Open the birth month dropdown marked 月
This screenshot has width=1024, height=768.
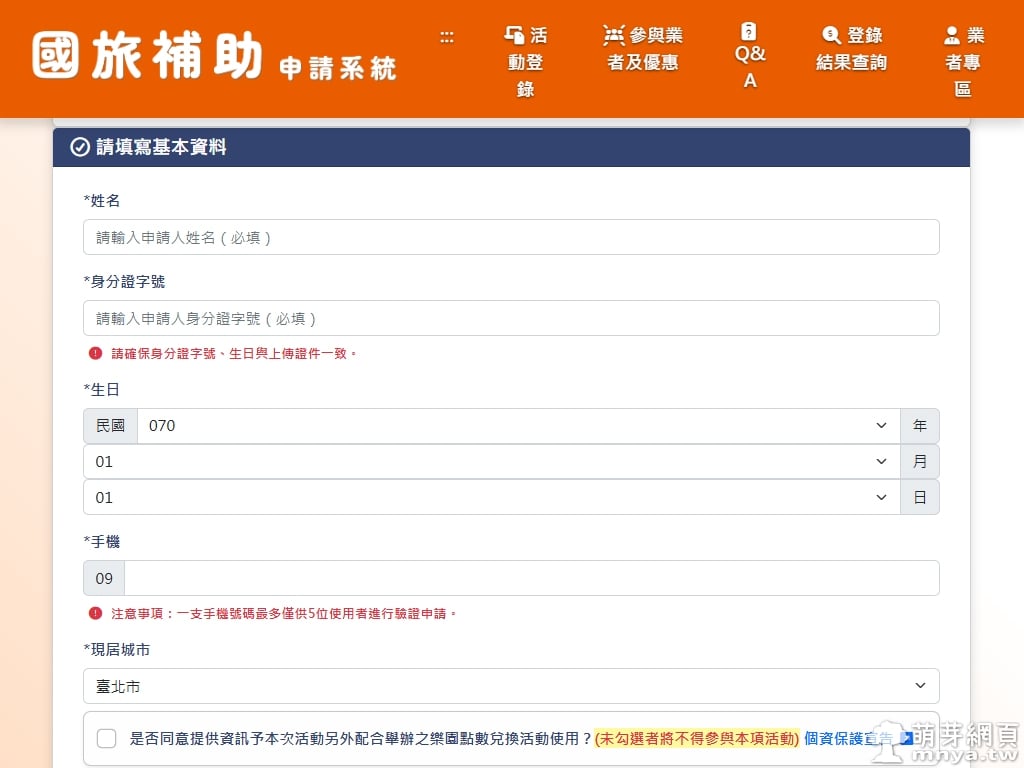point(492,462)
